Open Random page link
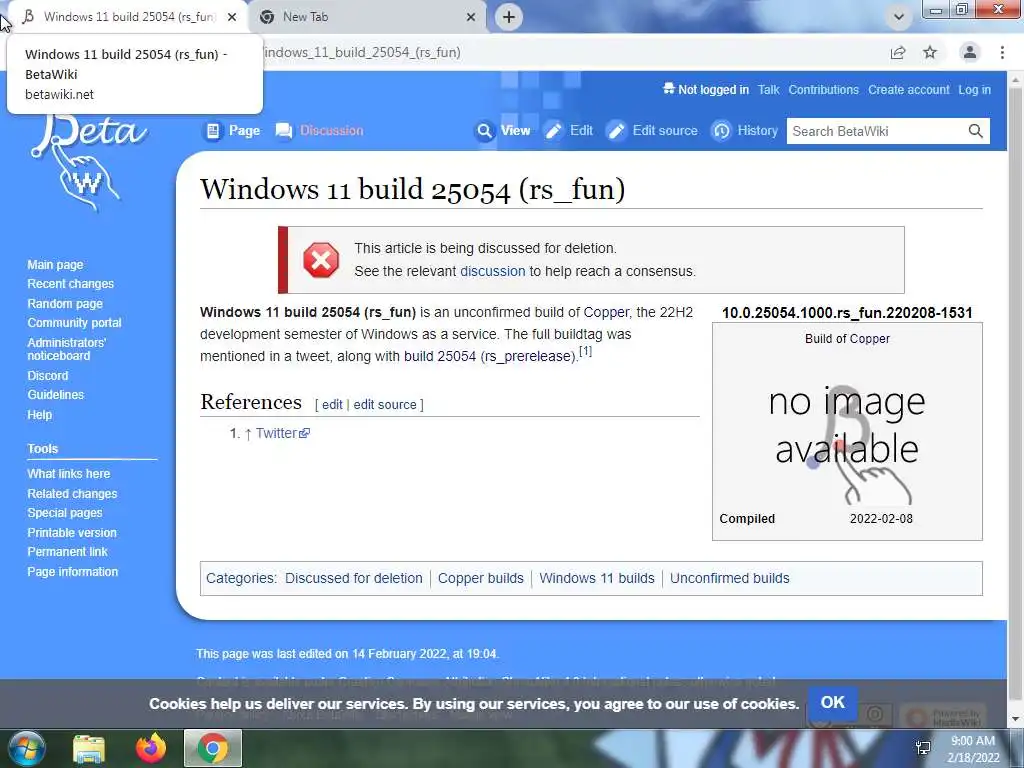The width and height of the screenshot is (1024, 768). (65, 304)
